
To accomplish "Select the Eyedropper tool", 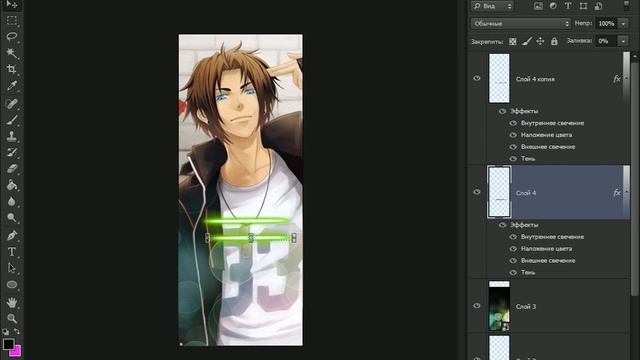I will (11, 86).
